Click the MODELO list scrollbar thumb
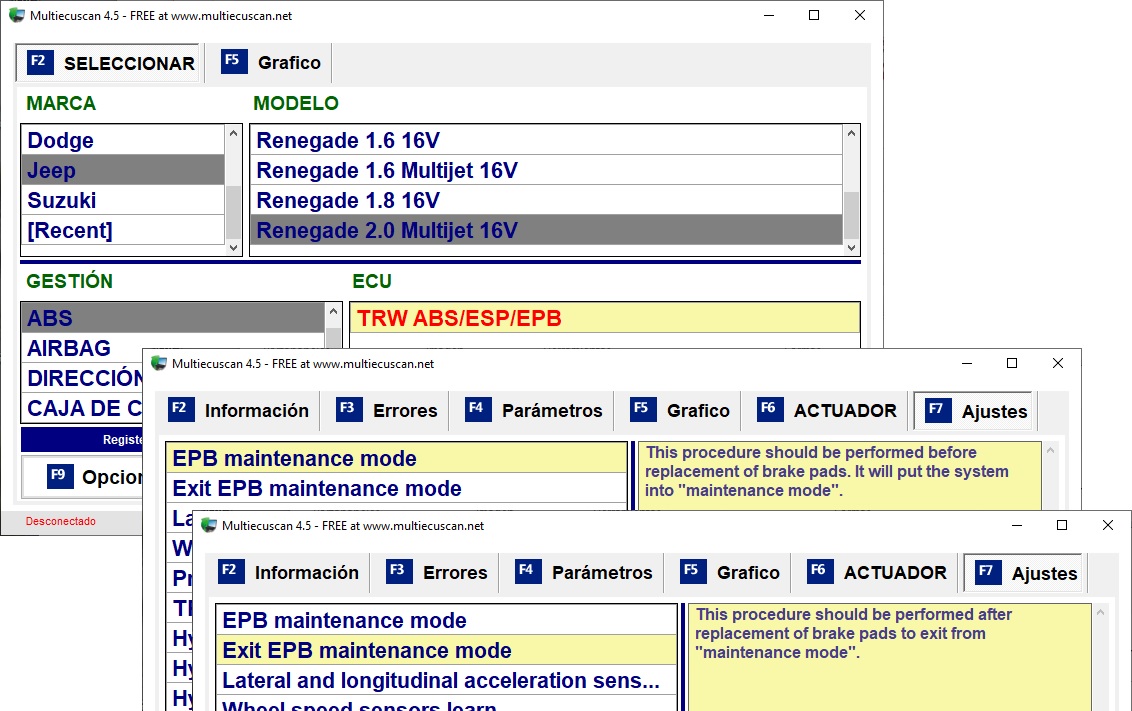The image size is (1132, 711). (851, 214)
